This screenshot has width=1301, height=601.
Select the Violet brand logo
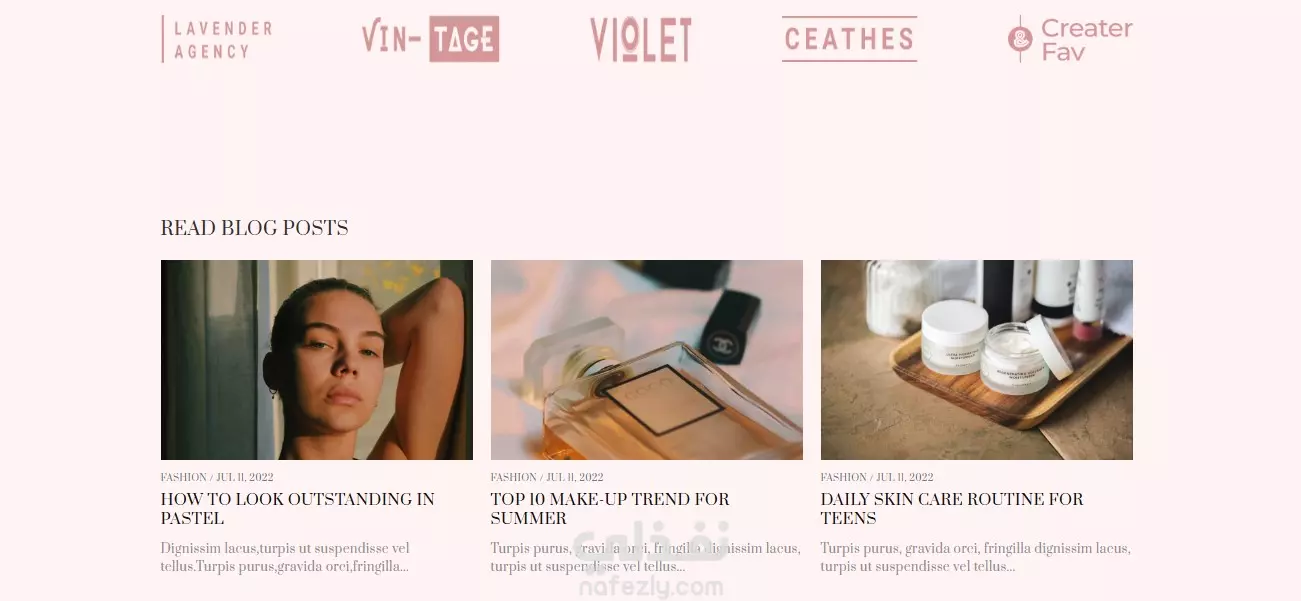641,40
